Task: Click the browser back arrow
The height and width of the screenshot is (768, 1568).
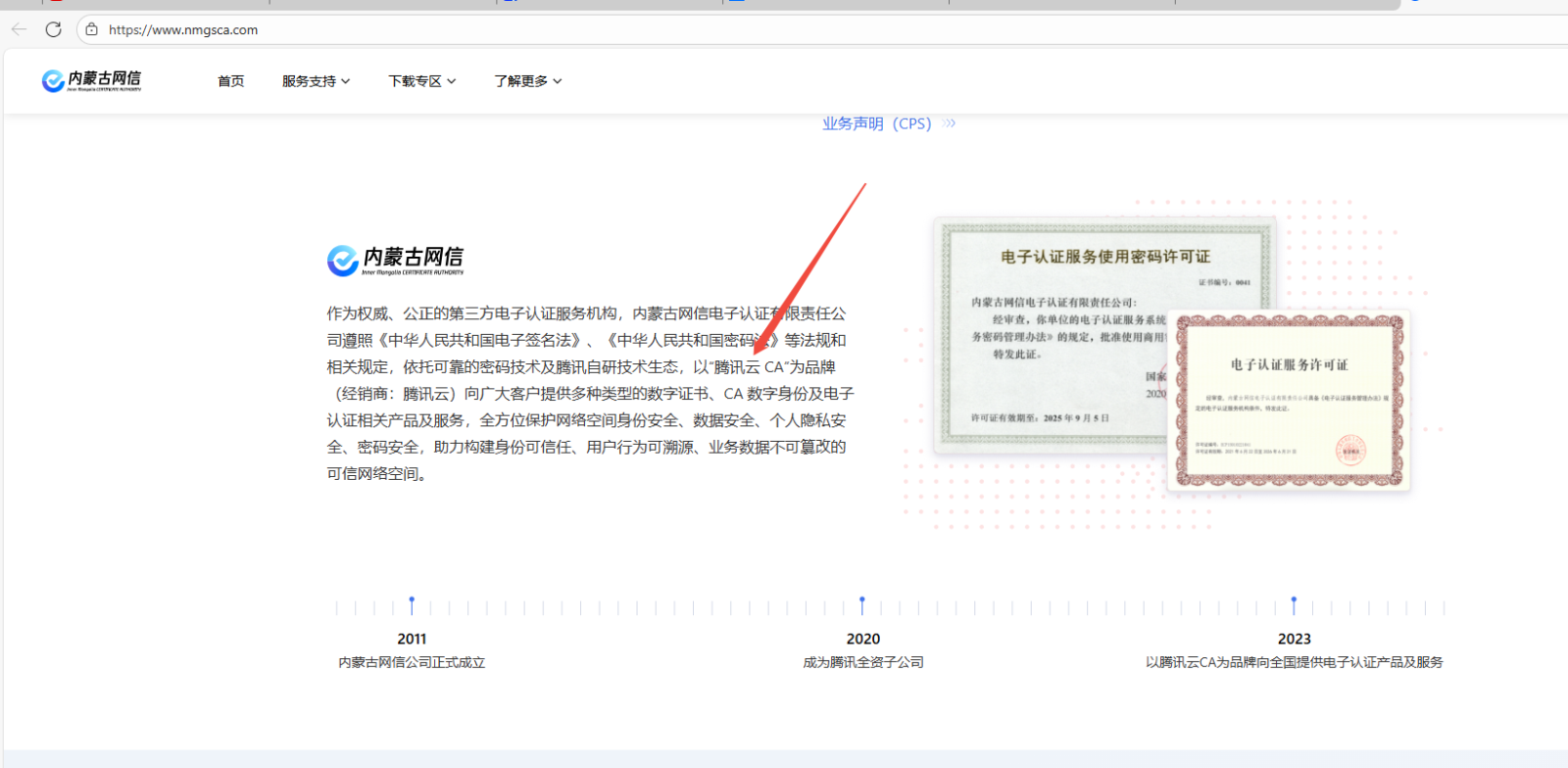Action: pyautogui.click(x=19, y=29)
